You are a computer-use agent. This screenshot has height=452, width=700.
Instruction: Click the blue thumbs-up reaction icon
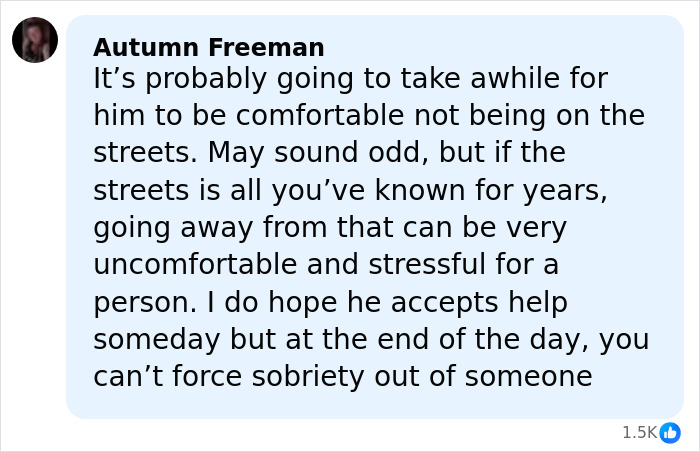(x=670, y=432)
